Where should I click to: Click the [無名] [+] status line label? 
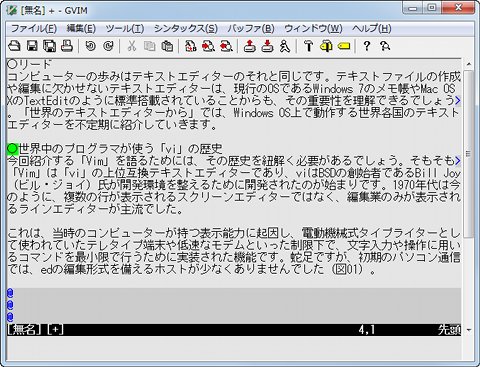coord(35,330)
